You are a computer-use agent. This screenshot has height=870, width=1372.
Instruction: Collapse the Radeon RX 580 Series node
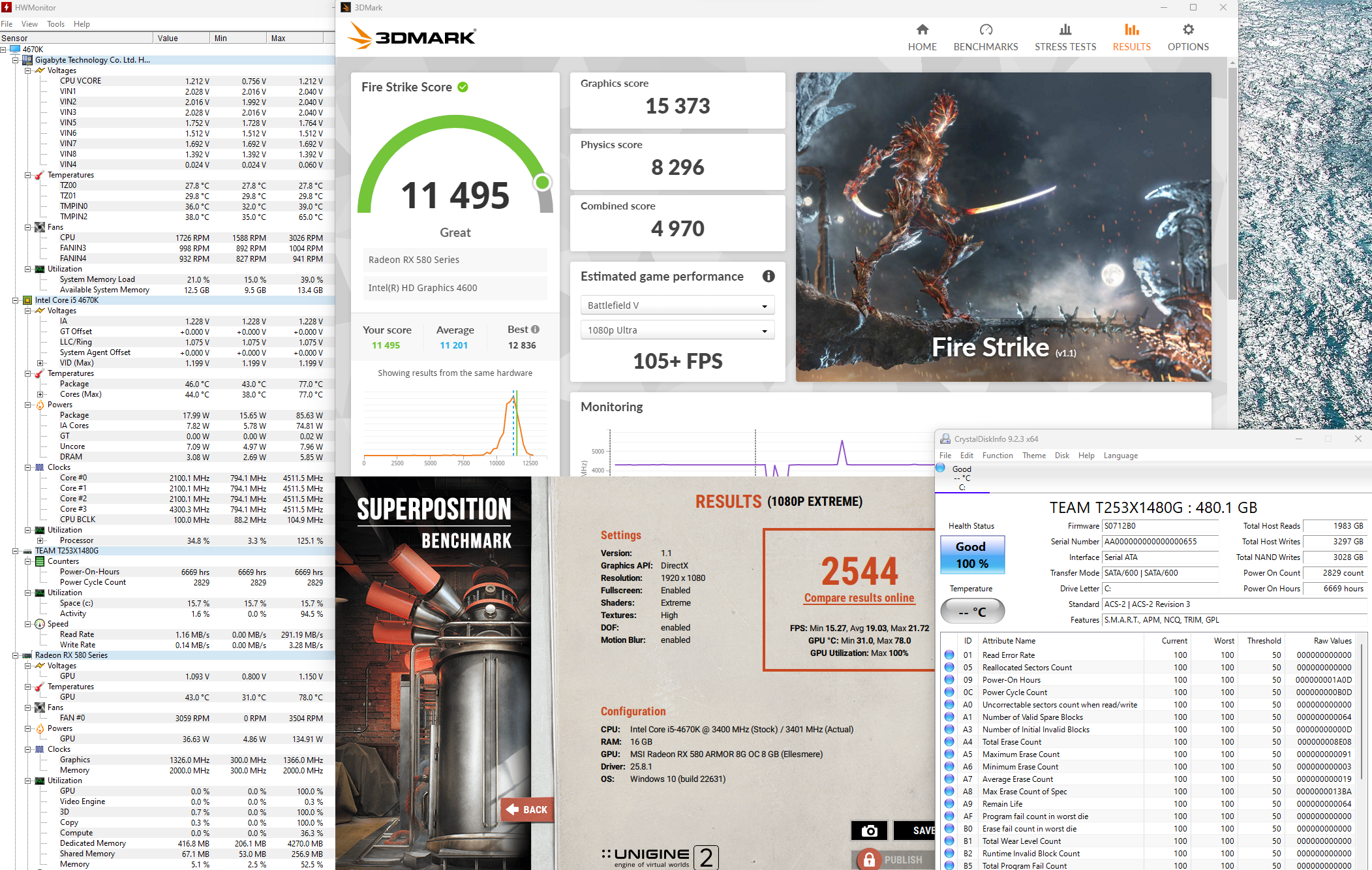click(x=16, y=655)
